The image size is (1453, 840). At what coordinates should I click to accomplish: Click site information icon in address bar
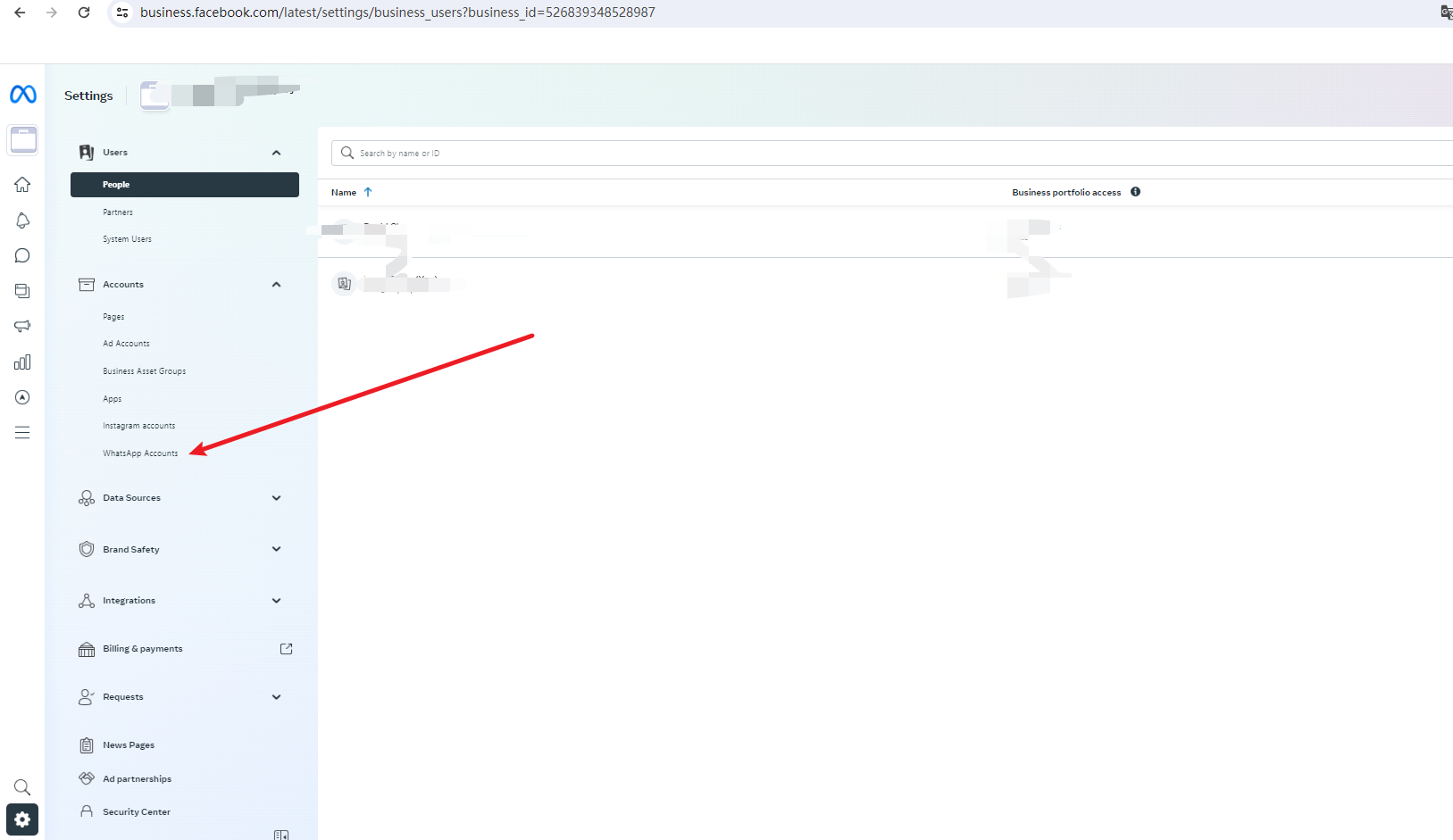(x=122, y=12)
